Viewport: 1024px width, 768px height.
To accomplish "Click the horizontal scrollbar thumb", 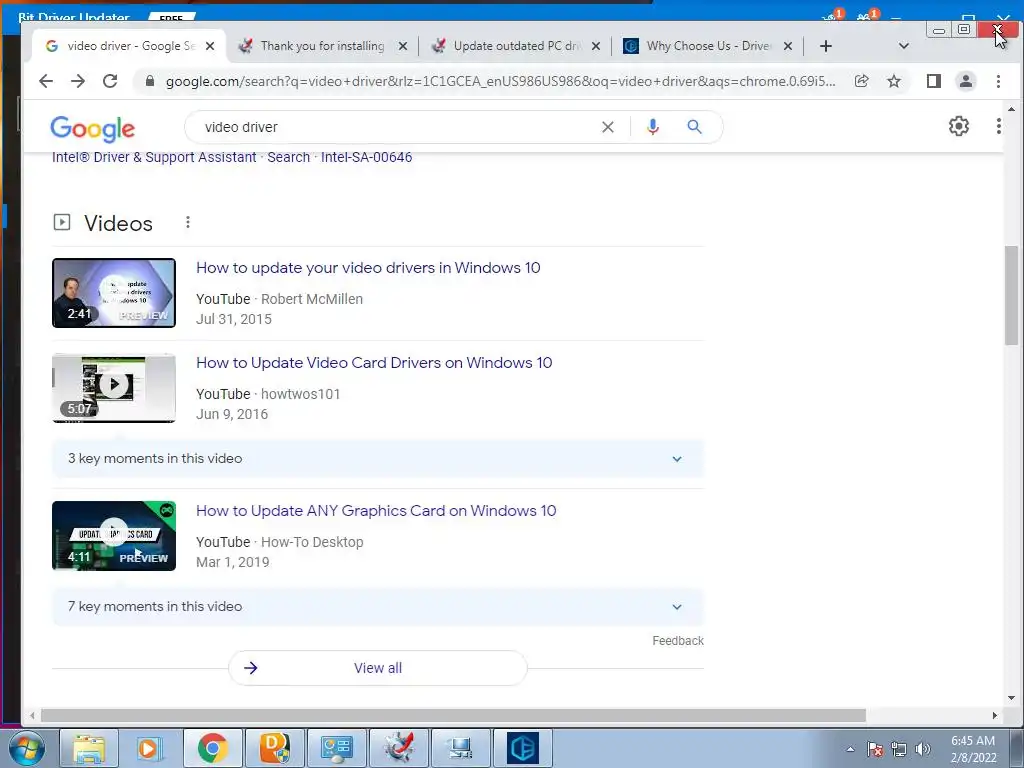I will 453,716.
